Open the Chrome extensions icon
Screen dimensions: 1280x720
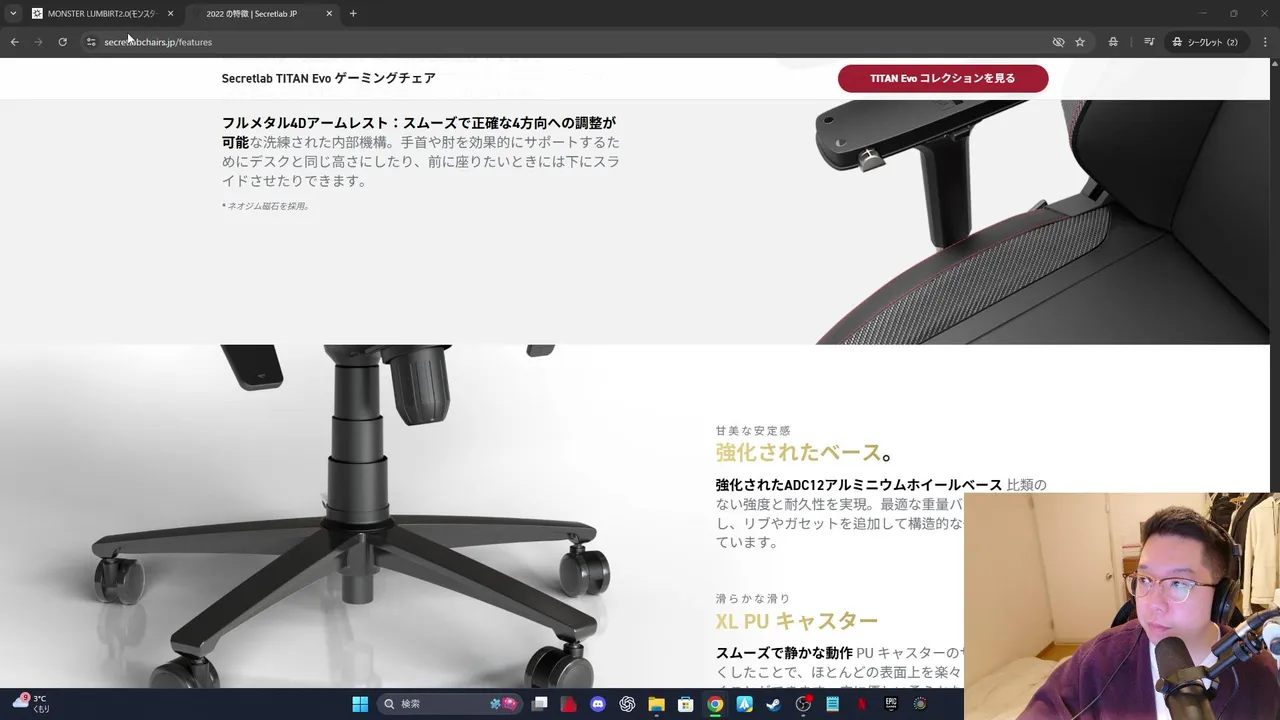click(x=1113, y=42)
